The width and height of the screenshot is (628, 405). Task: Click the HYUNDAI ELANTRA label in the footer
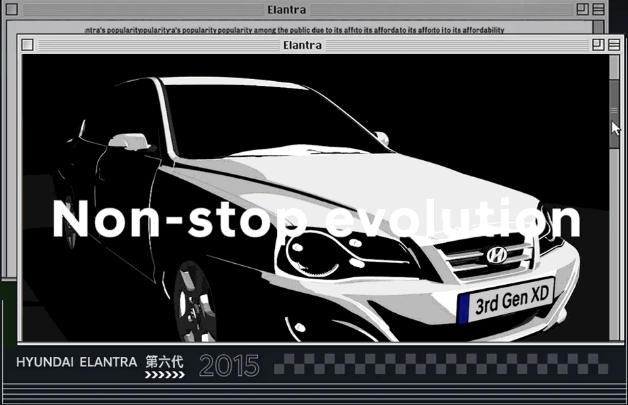pyautogui.click(x=76, y=362)
